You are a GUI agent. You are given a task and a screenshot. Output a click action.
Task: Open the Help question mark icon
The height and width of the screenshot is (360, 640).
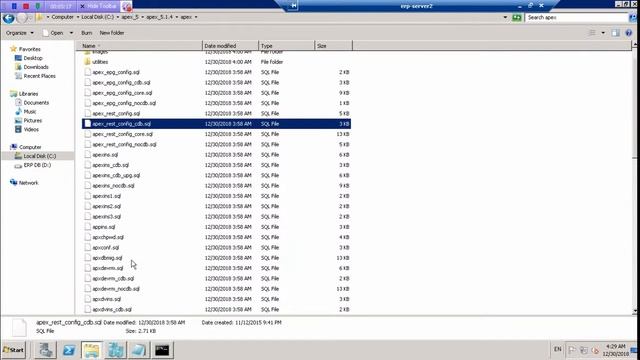point(629,33)
